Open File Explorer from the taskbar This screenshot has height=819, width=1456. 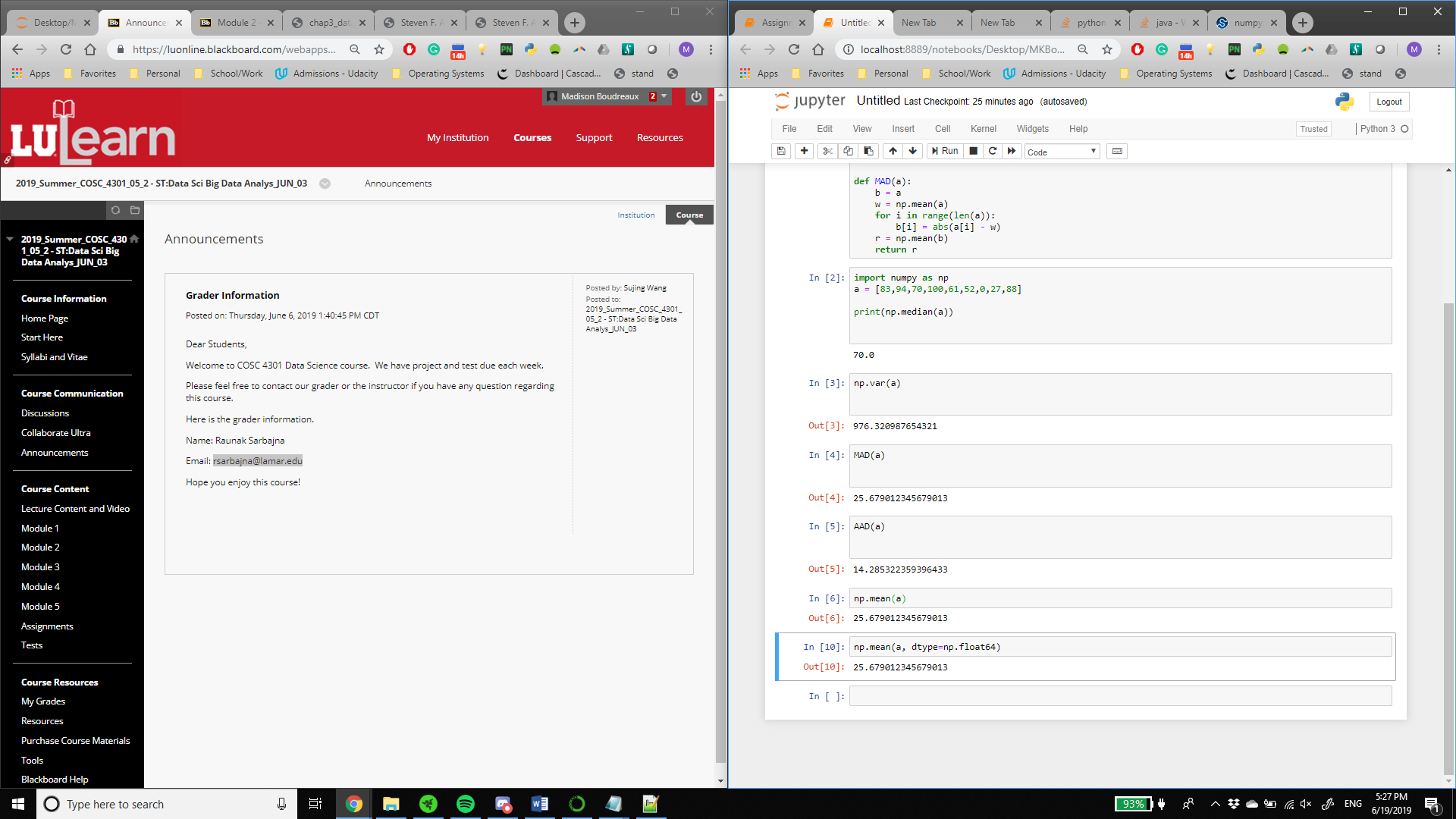(391, 804)
